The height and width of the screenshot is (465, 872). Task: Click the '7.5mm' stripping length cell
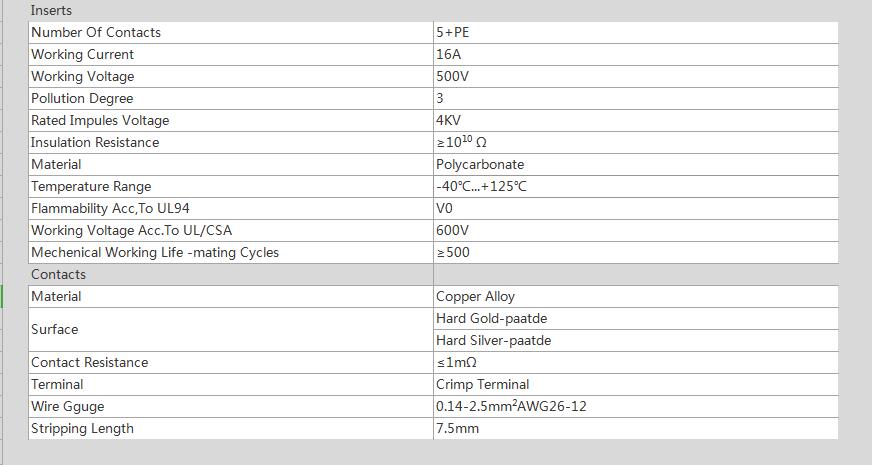point(636,428)
